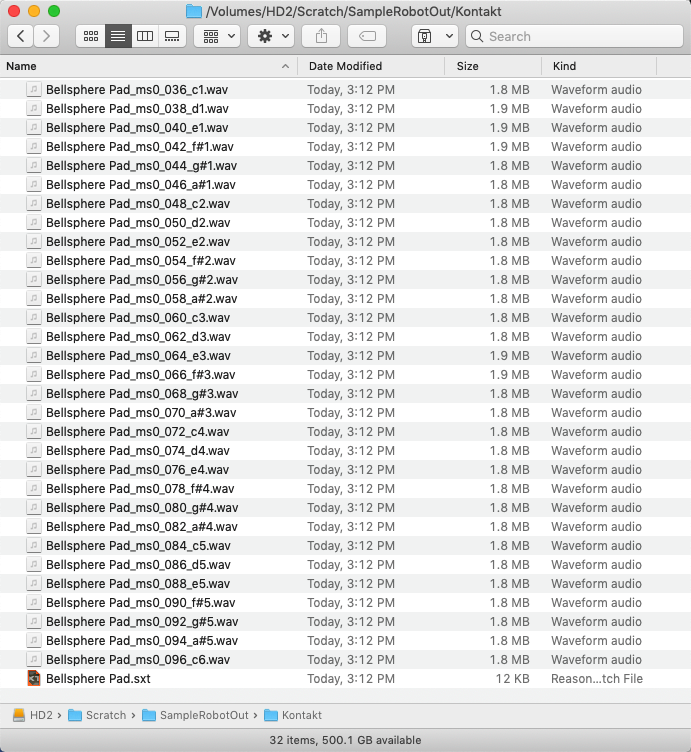Select file name Bellsphere Pad_ms0_078_f#4.wav
The image size is (691, 752).
click(x=140, y=489)
